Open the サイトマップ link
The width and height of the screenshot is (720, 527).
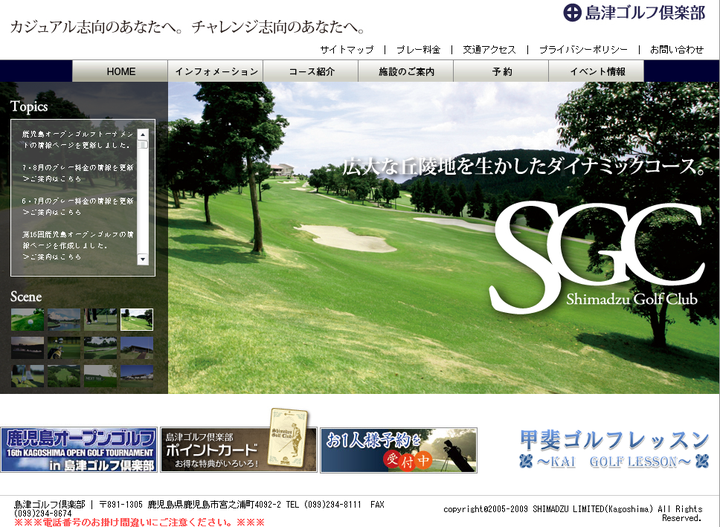tap(347, 50)
